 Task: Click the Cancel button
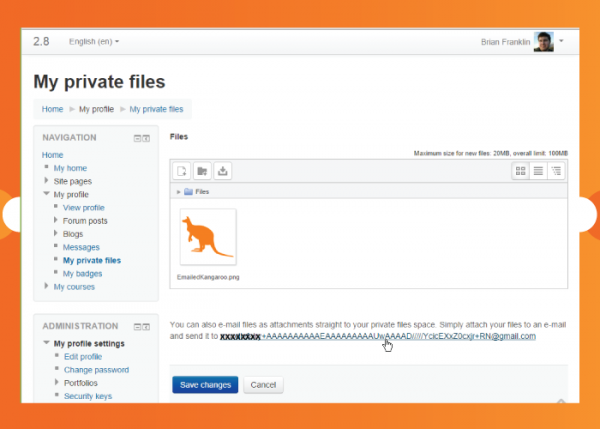(x=263, y=384)
